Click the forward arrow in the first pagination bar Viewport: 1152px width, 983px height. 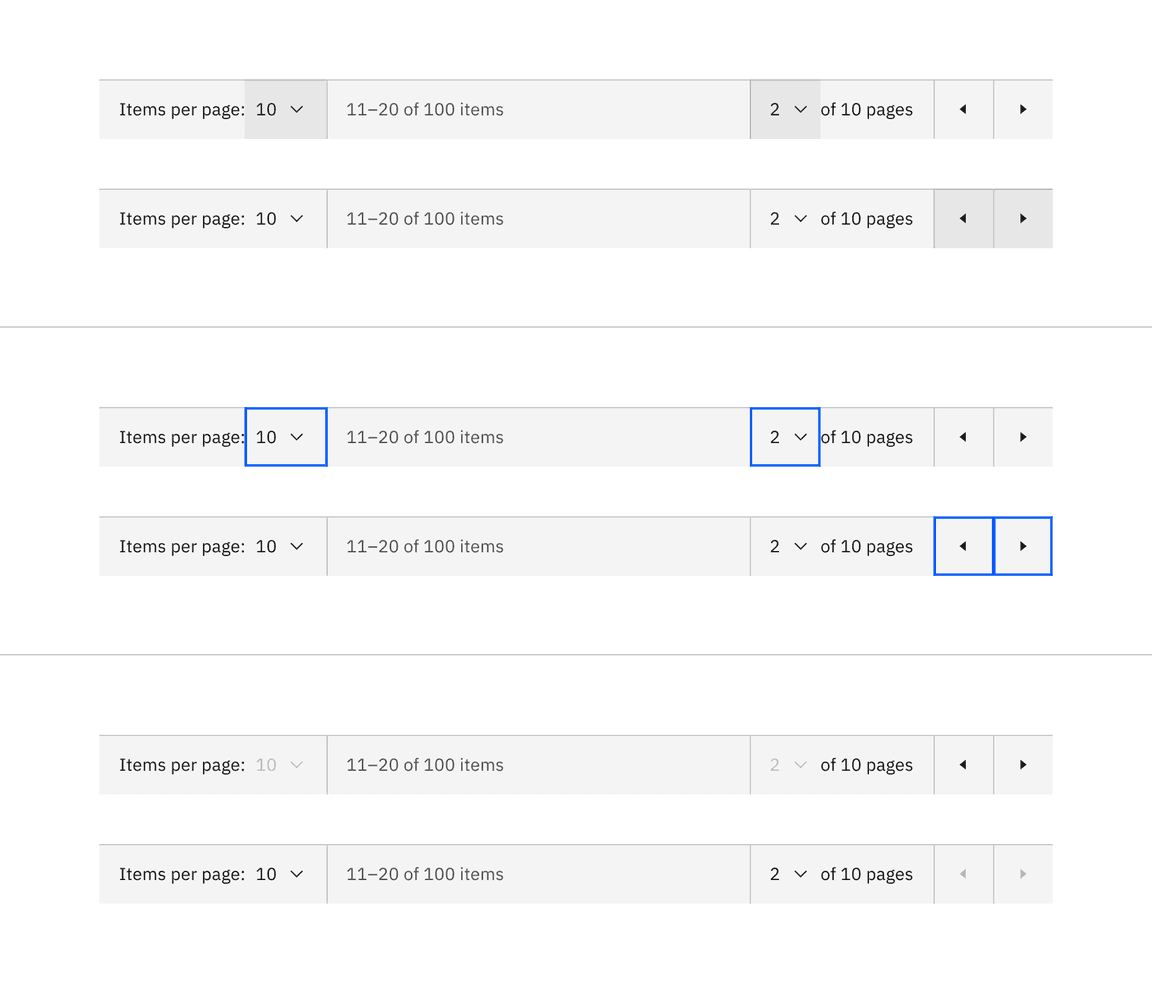click(x=1022, y=109)
